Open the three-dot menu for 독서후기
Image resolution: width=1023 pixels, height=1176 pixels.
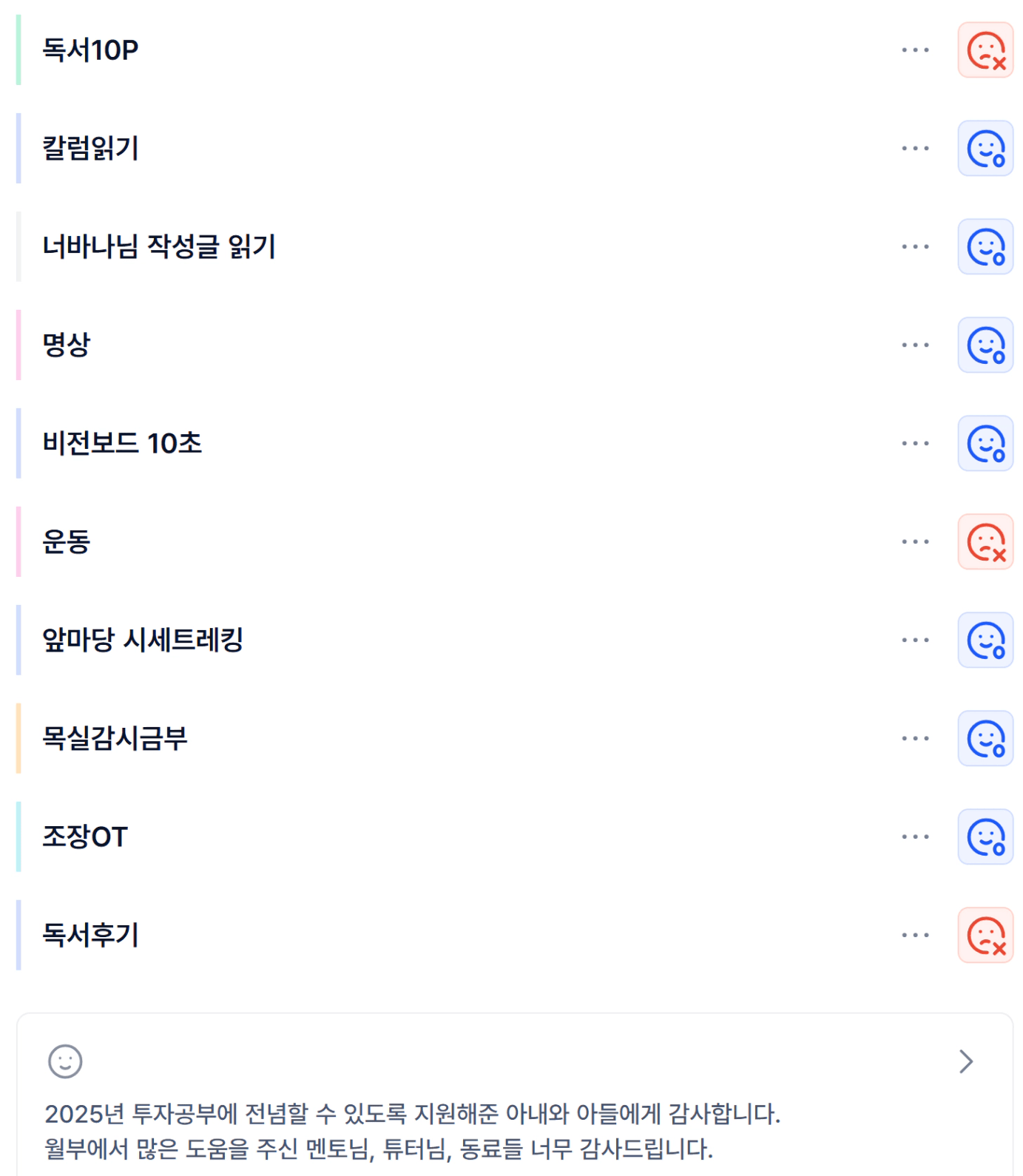click(x=915, y=936)
